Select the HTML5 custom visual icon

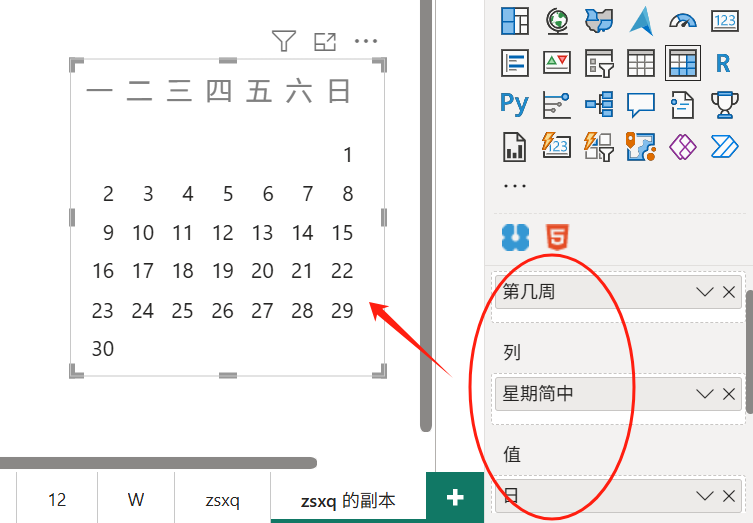click(x=558, y=237)
